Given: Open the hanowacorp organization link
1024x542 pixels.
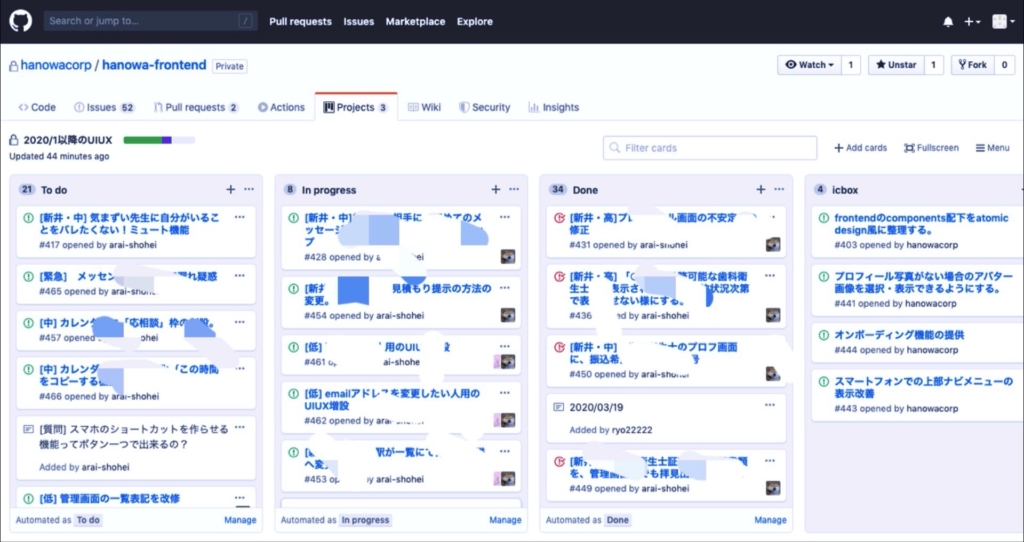Looking at the screenshot, I should pos(56,65).
